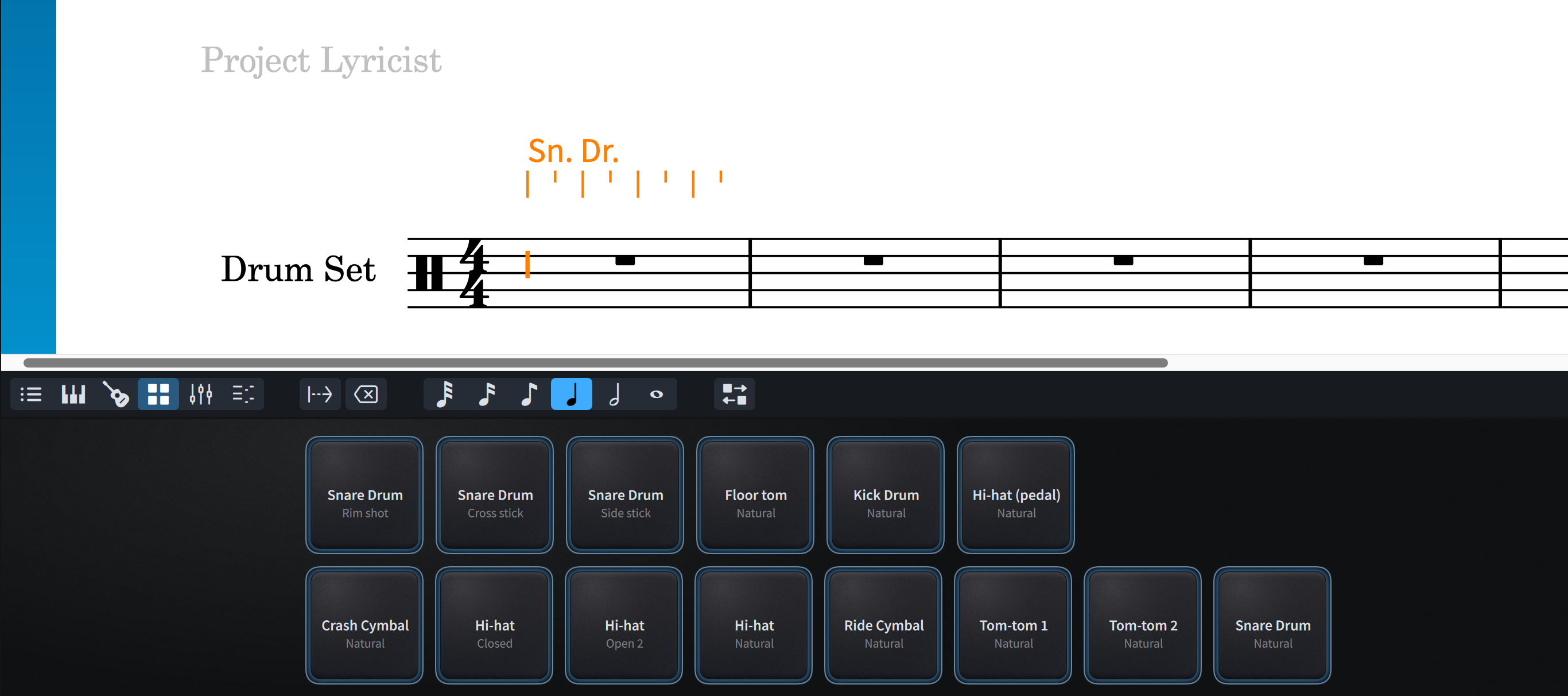This screenshot has width=1568, height=696.
Task: Tap the Snare Drum Rim shot pad
Action: tap(364, 494)
